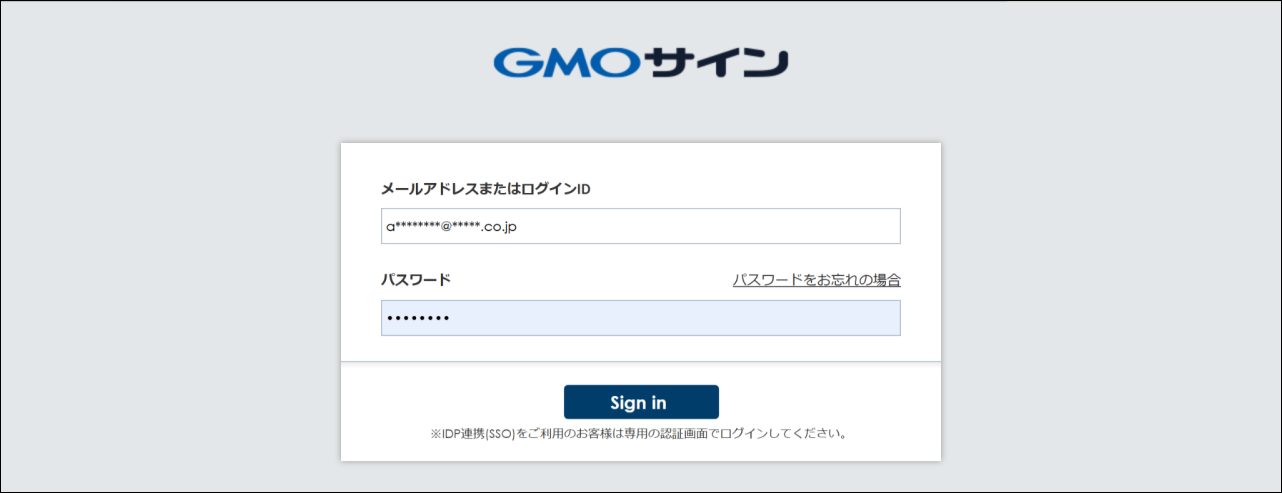
Task: Click the blue GMO lettering in logo
Action: tap(565, 62)
